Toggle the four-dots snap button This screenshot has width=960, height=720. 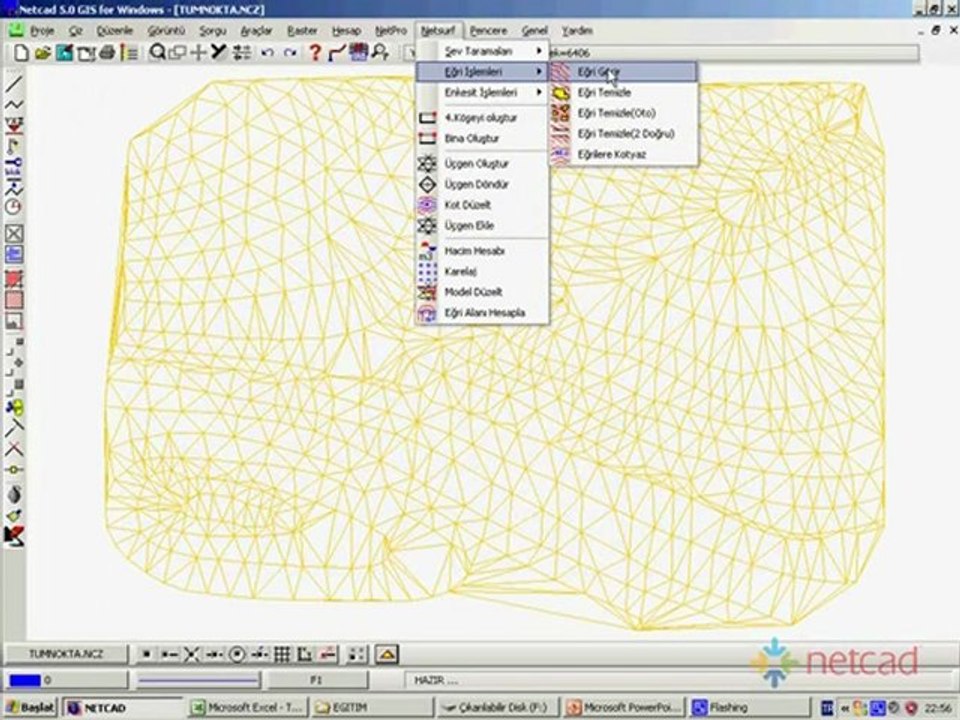(x=356, y=654)
